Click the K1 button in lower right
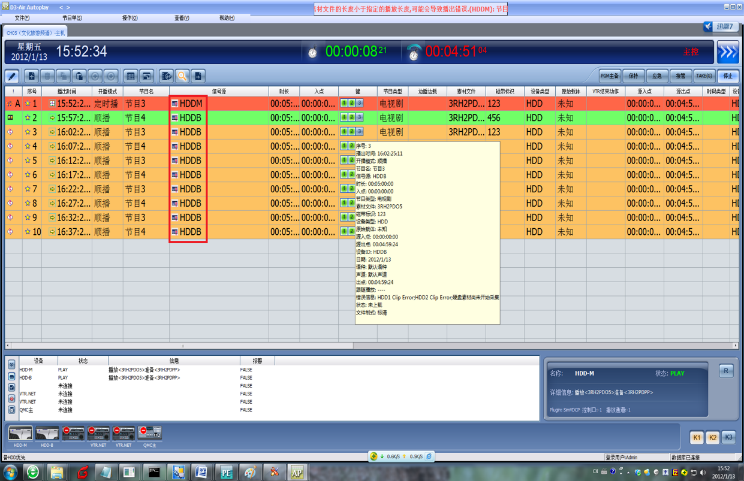This screenshot has width=744, height=481. [x=697, y=437]
